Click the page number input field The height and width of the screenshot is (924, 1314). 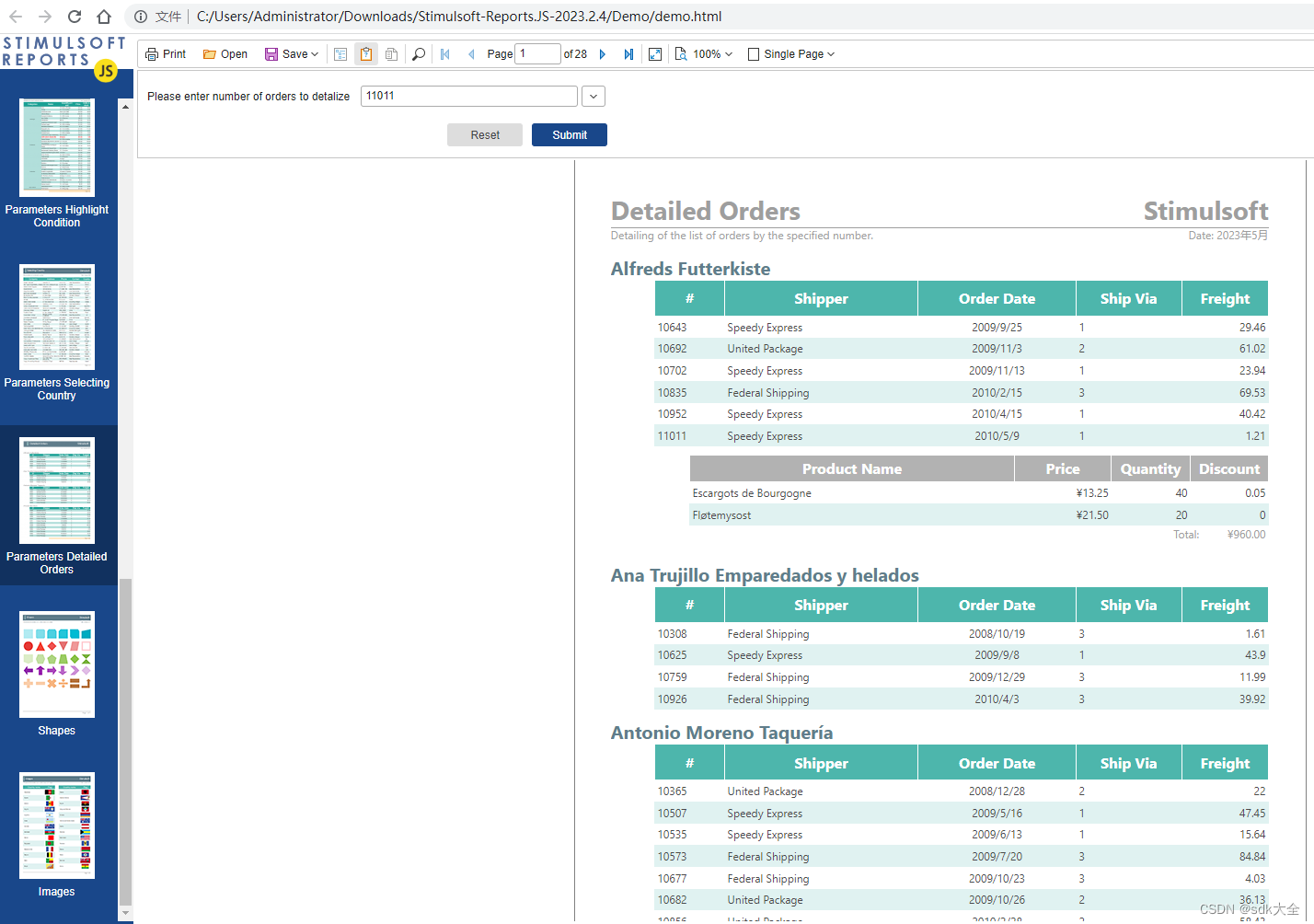pos(537,53)
